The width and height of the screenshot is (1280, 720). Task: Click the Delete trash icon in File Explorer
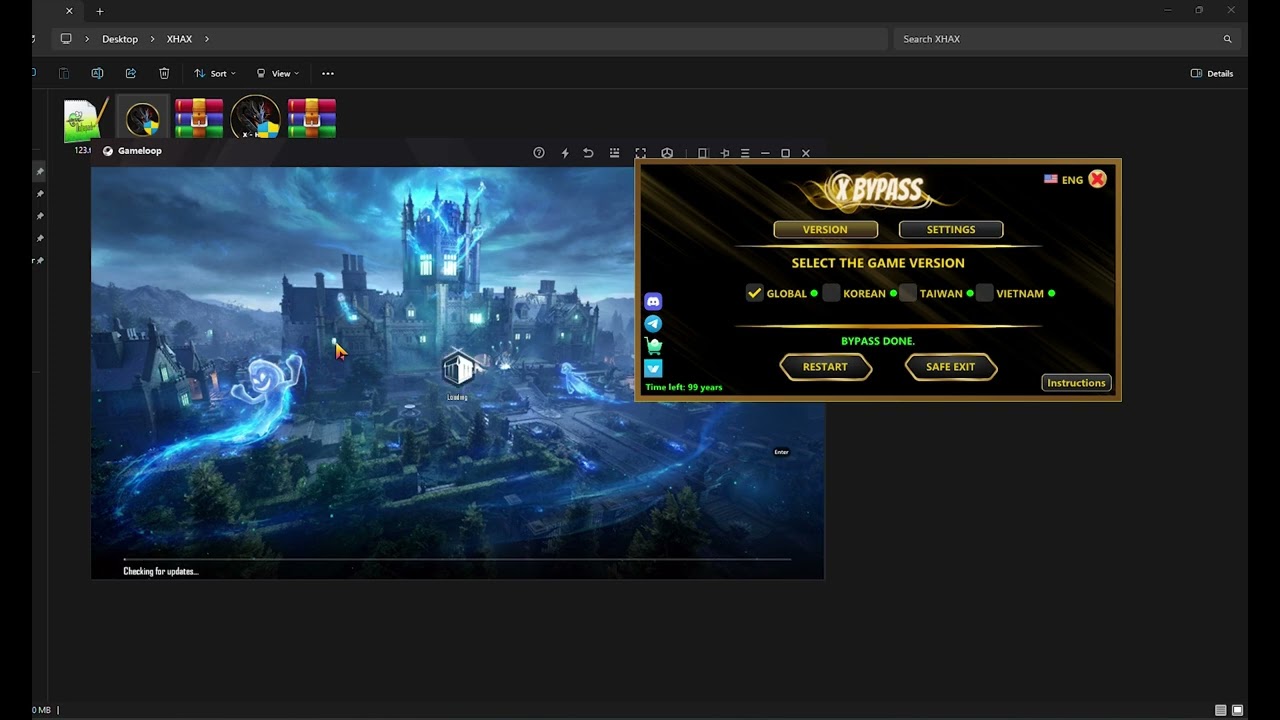click(x=164, y=73)
